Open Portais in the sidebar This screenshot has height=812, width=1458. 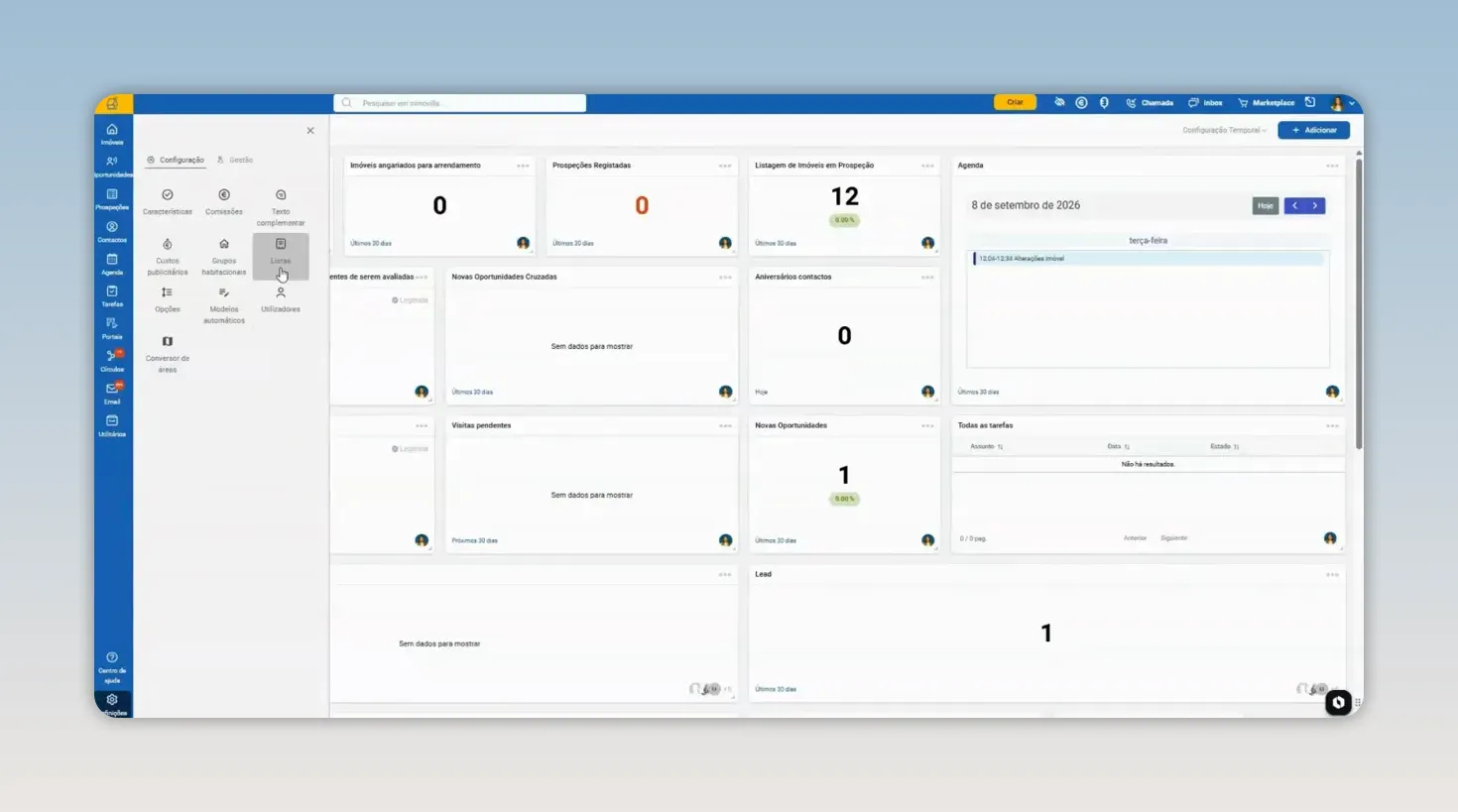pos(112,328)
